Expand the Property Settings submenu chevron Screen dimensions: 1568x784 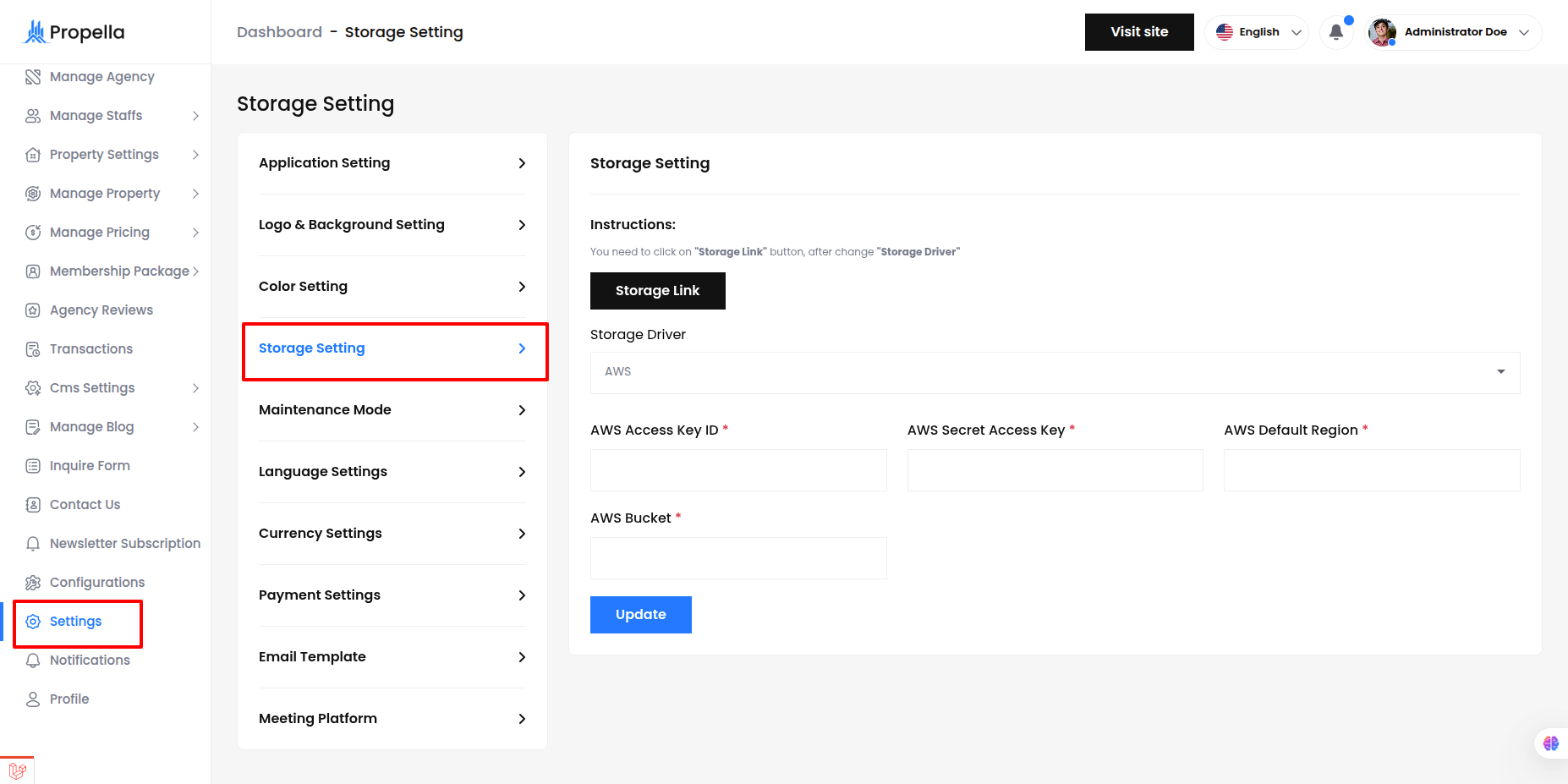pos(195,155)
